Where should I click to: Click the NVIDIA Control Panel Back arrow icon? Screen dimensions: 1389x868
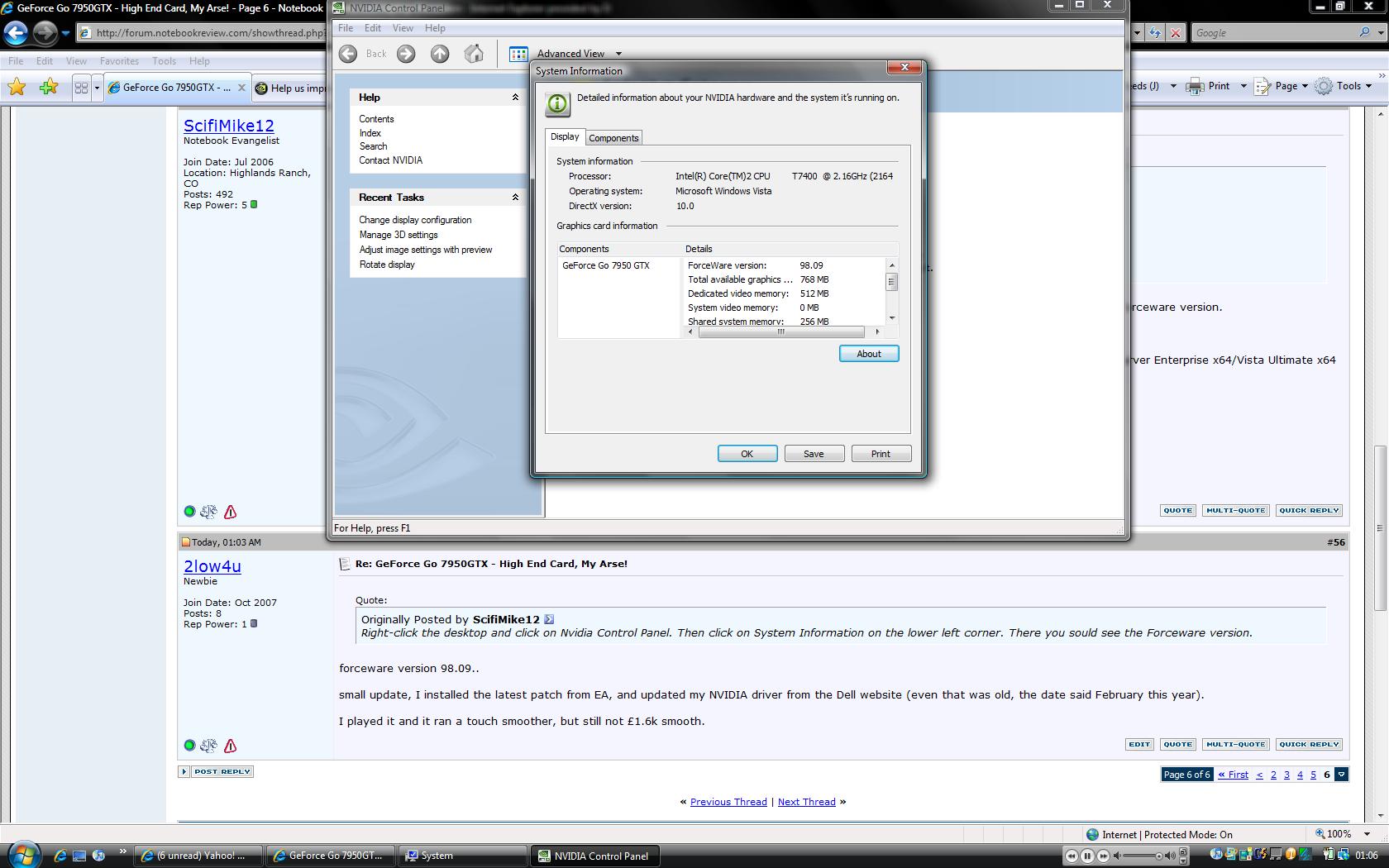coord(348,54)
